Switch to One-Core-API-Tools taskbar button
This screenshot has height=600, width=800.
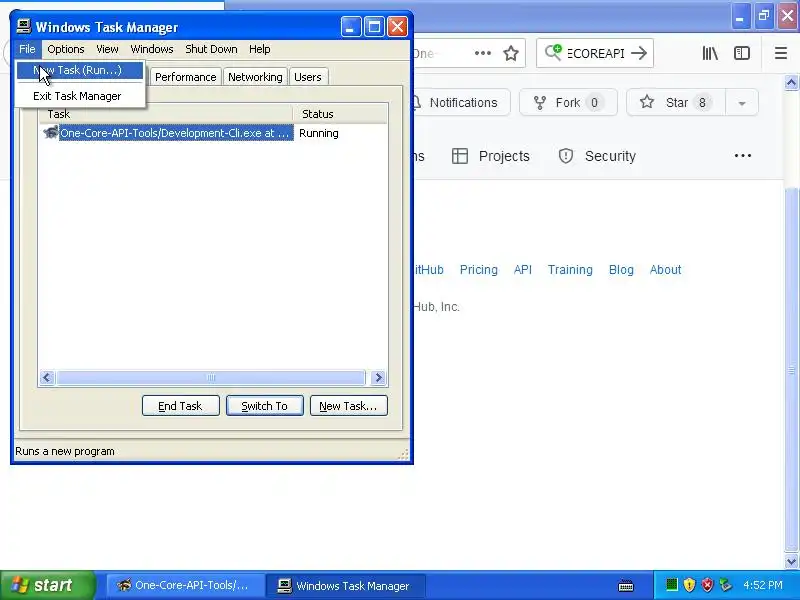185,585
